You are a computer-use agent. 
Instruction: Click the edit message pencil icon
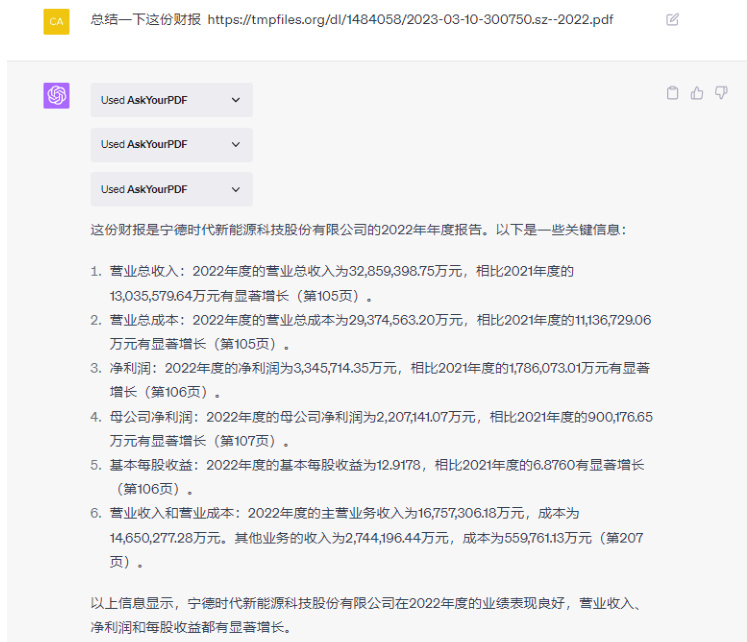673,19
